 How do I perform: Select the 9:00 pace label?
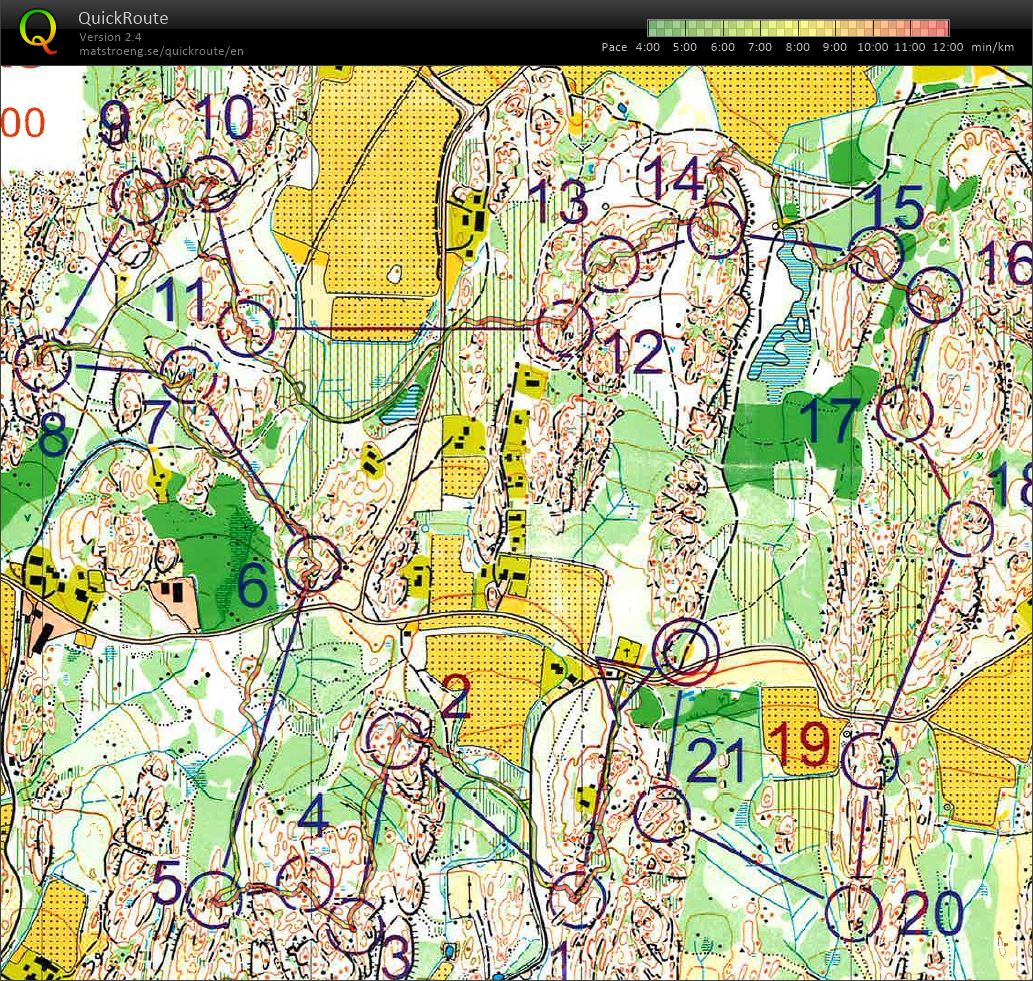pyautogui.click(x=835, y=47)
